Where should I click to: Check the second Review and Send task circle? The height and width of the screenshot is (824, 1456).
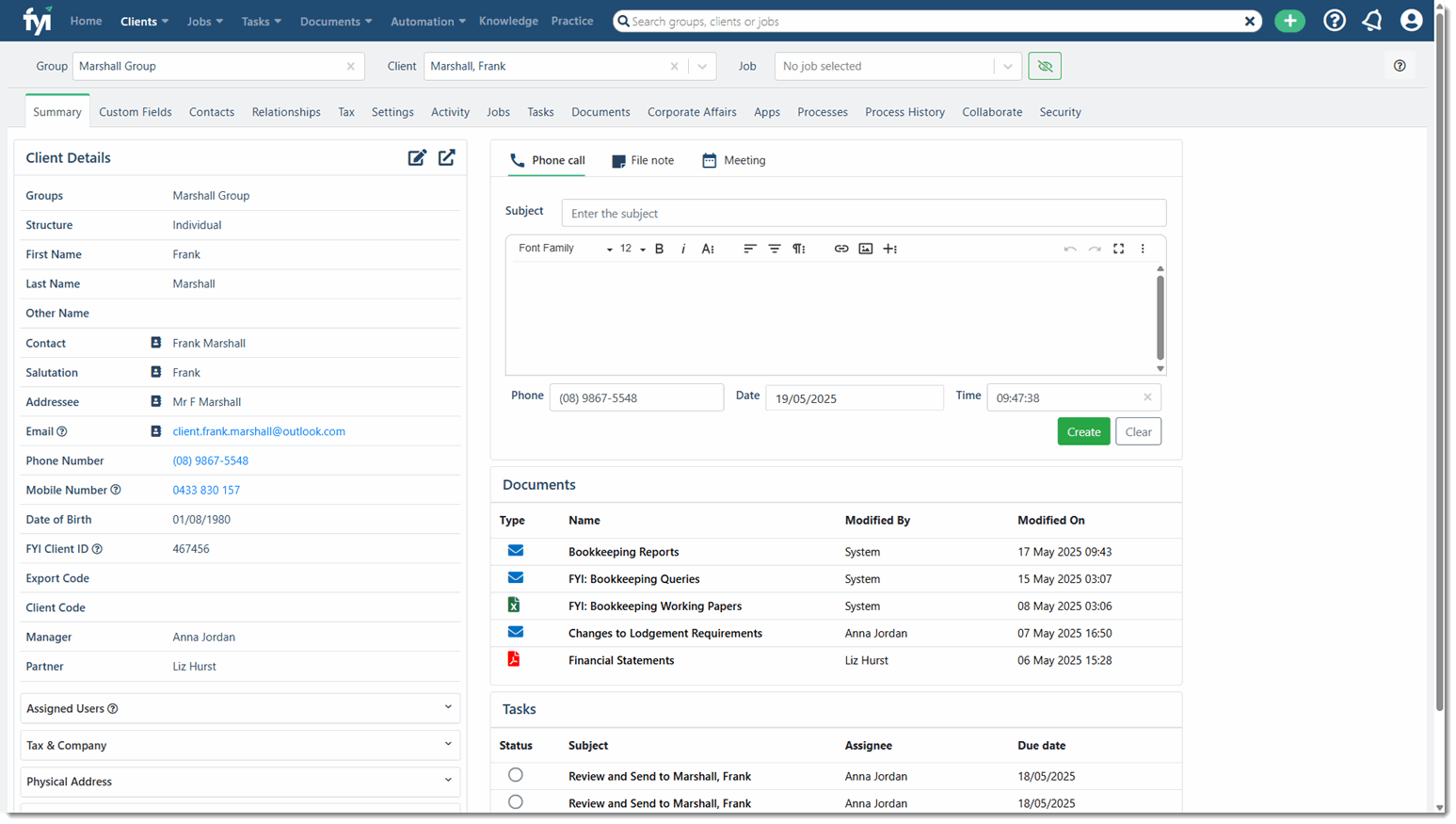(x=515, y=802)
